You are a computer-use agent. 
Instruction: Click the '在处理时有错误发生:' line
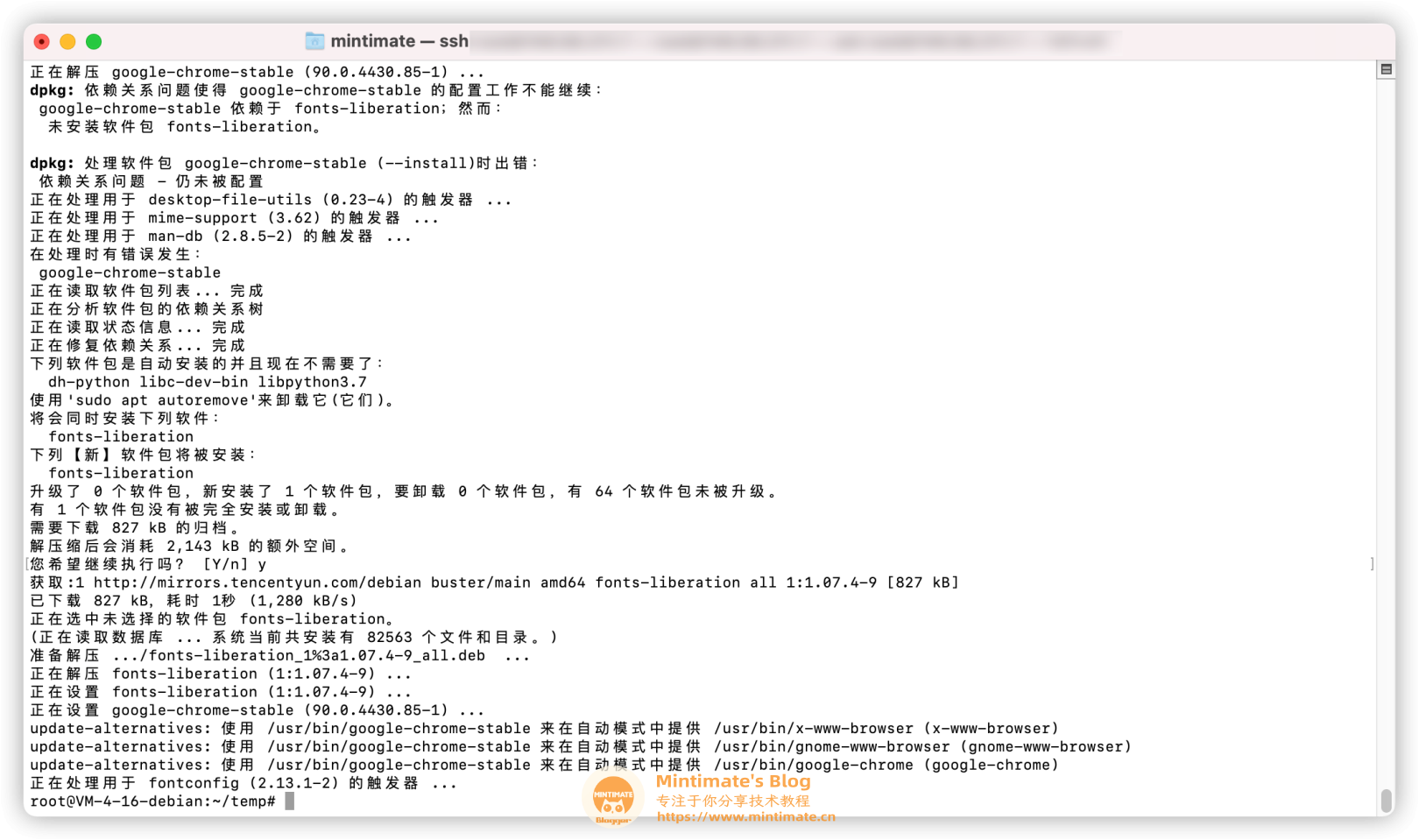116,254
